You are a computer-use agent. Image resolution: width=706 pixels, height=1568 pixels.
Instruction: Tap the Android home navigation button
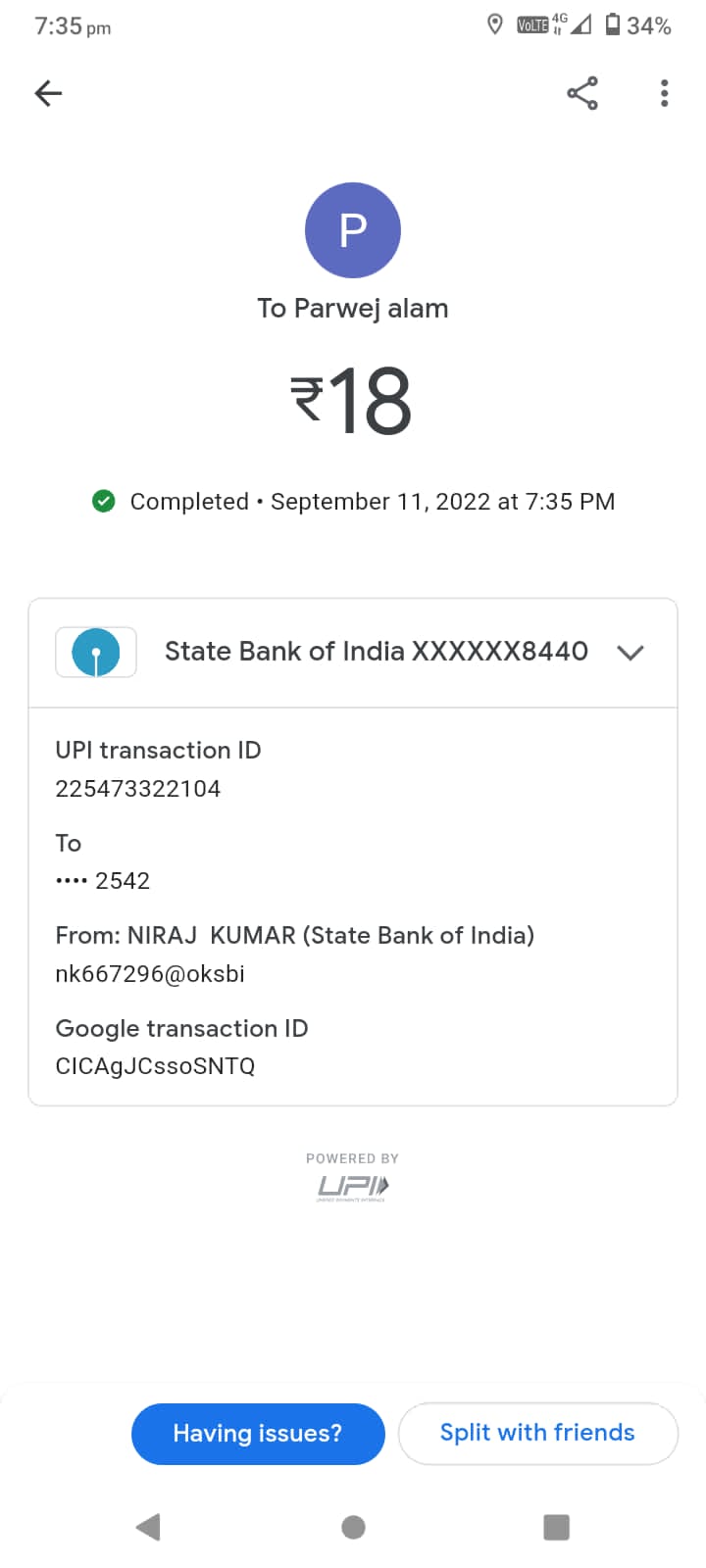click(353, 1526)
